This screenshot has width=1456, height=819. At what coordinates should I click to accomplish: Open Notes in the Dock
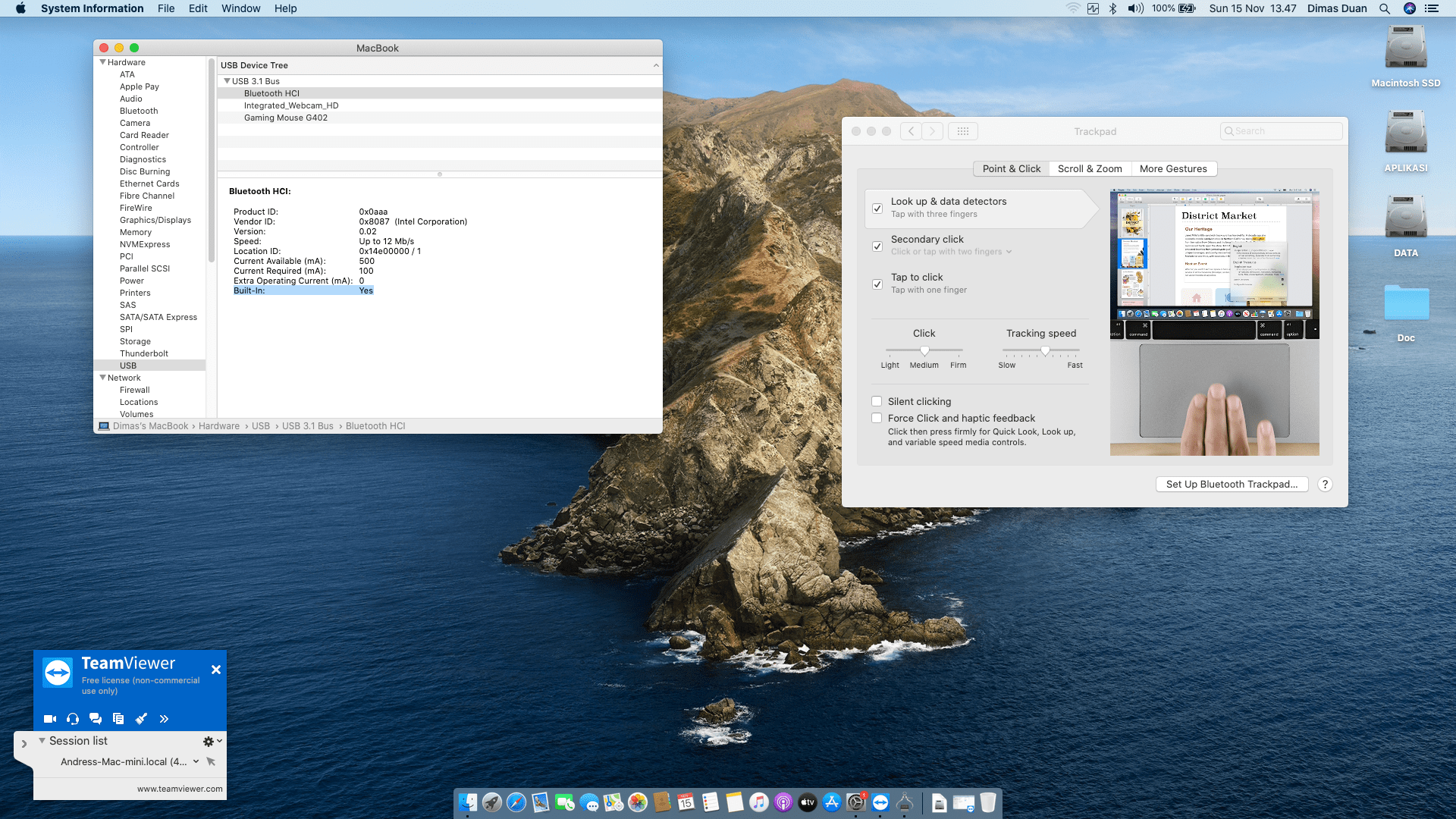pyautogui.click(x=735, y=802)
